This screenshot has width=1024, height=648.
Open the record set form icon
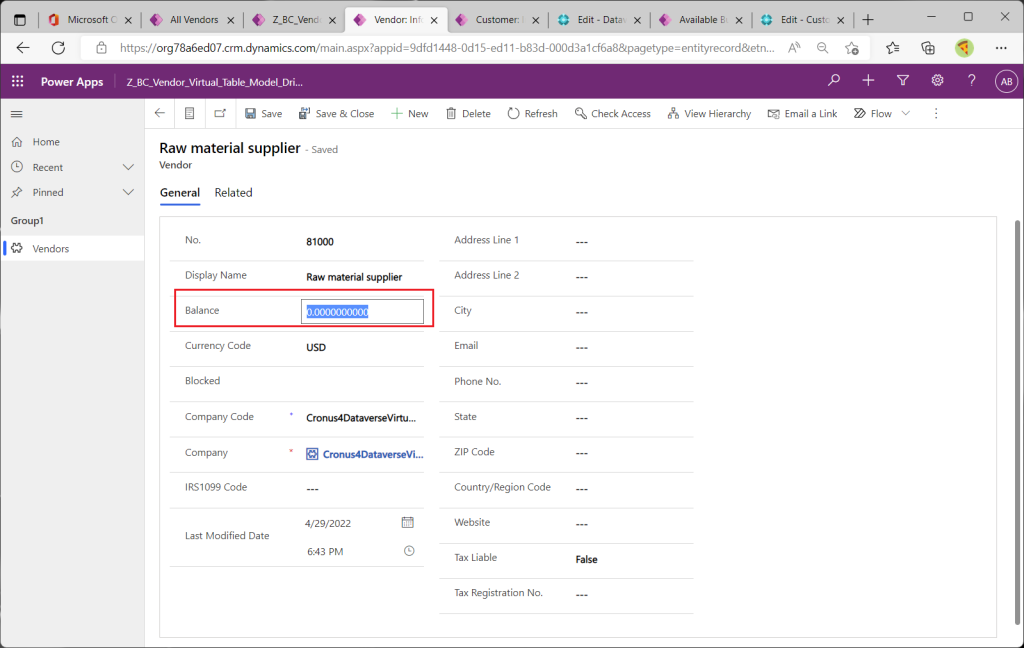(189, 113)
